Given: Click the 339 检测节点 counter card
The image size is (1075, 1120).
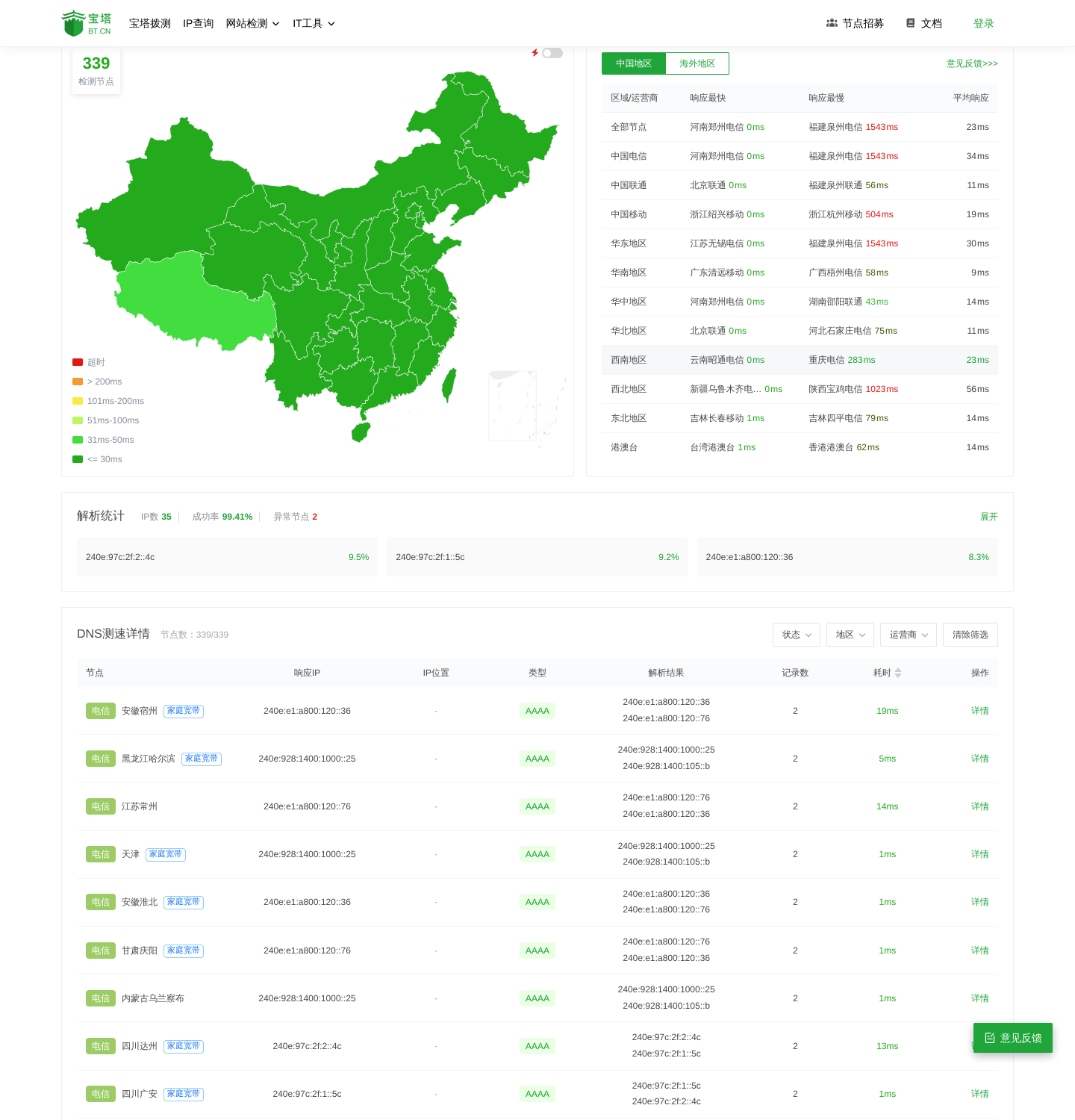Looking at the screenshot, I should click(96, 71).
